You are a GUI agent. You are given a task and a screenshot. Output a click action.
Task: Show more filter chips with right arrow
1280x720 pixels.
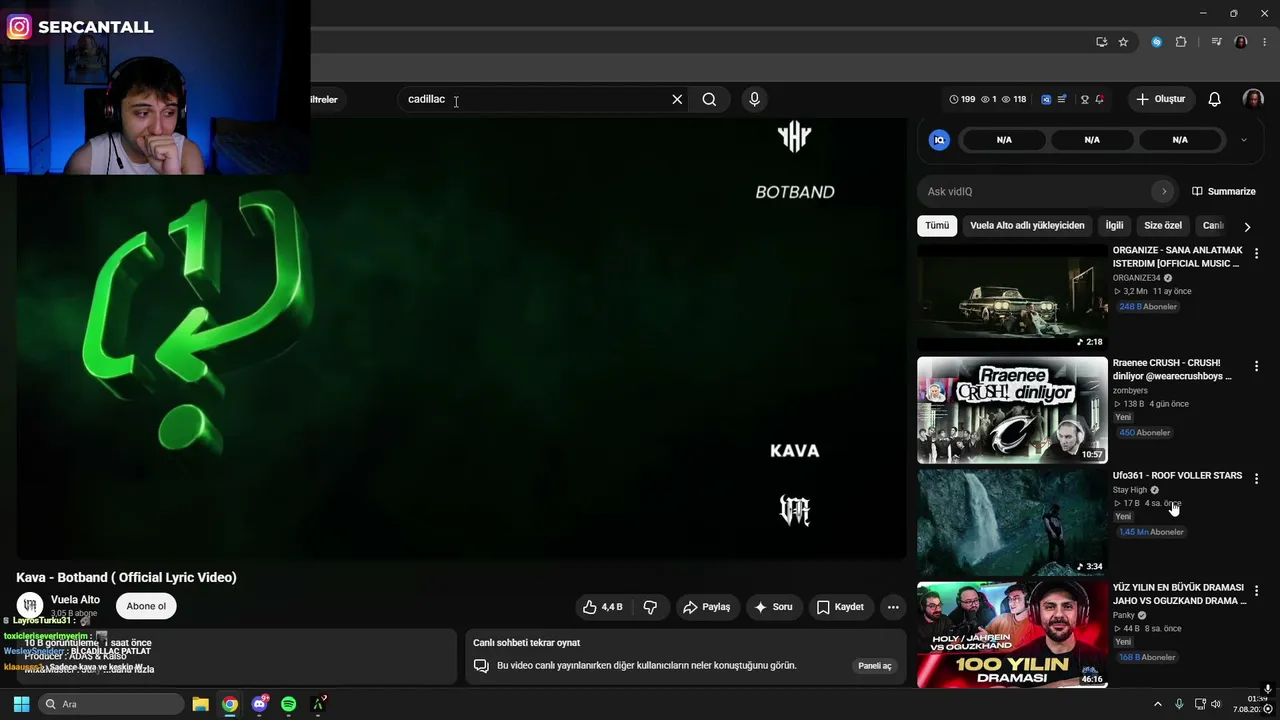point(1247,226)
